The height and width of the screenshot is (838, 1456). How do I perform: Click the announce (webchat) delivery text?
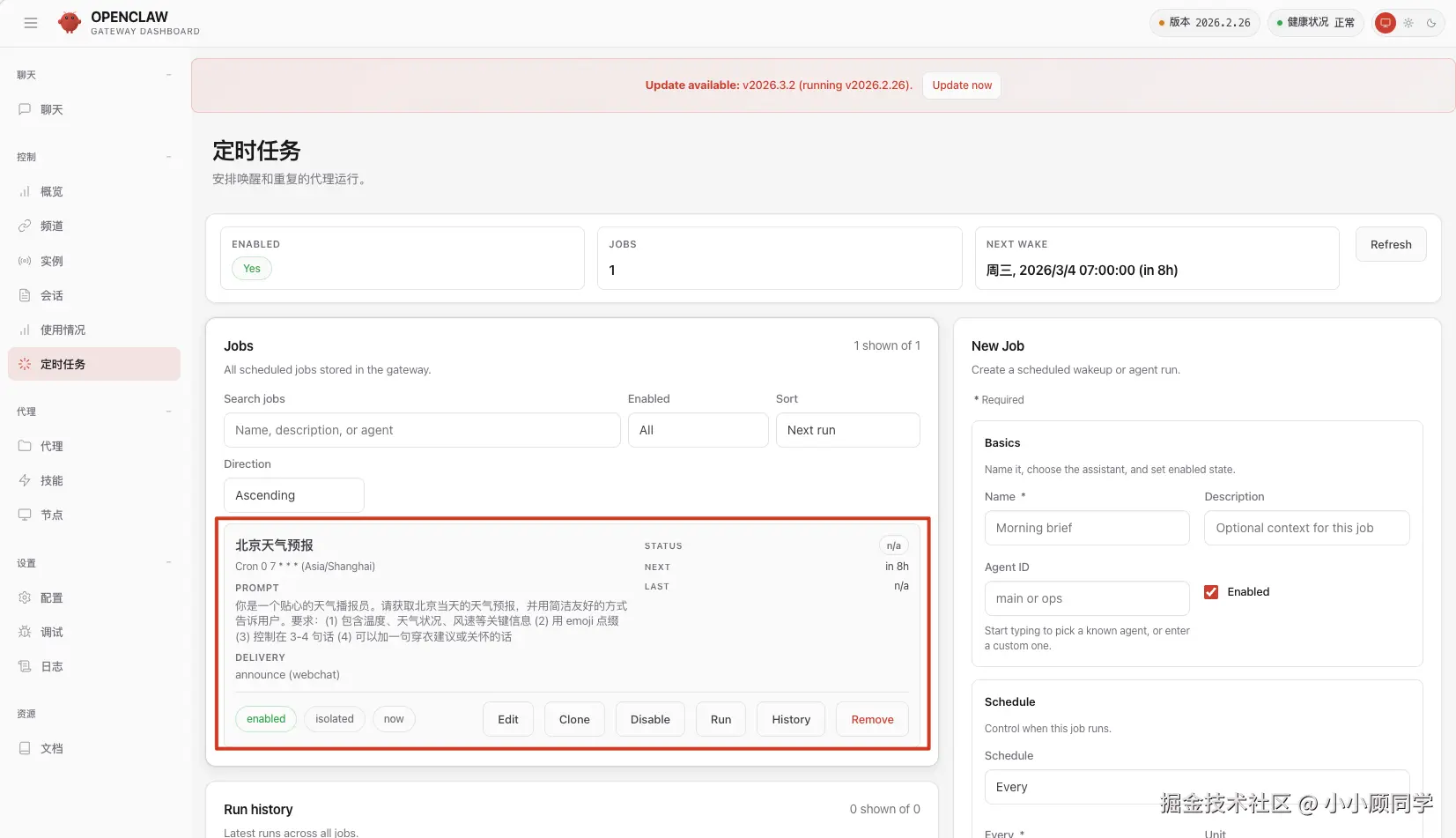click(x=287, y=675)
